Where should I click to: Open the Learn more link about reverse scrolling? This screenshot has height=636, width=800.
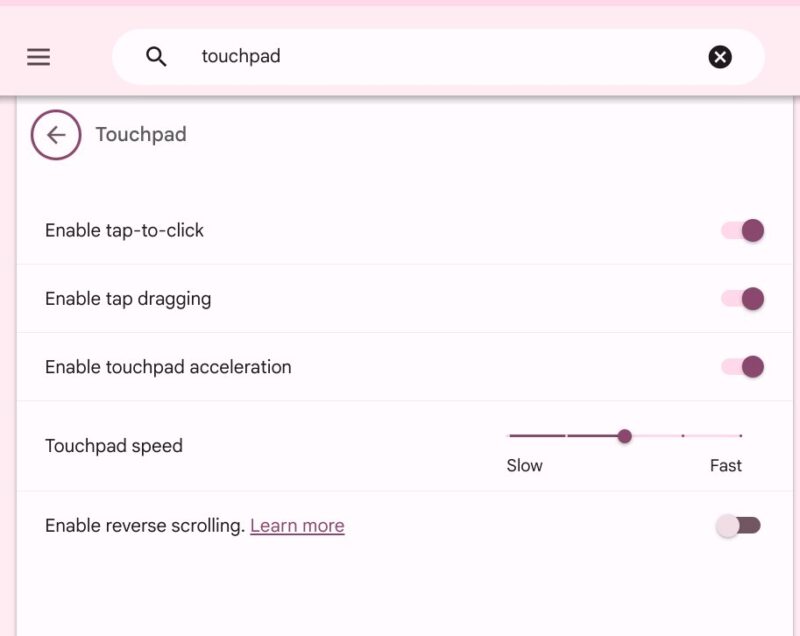297,525
